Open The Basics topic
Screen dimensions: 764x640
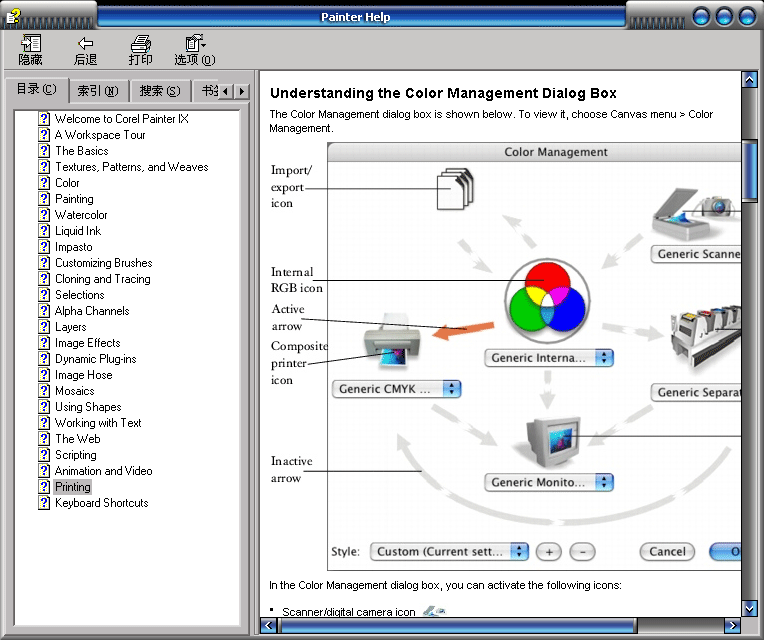click(81, 151)
